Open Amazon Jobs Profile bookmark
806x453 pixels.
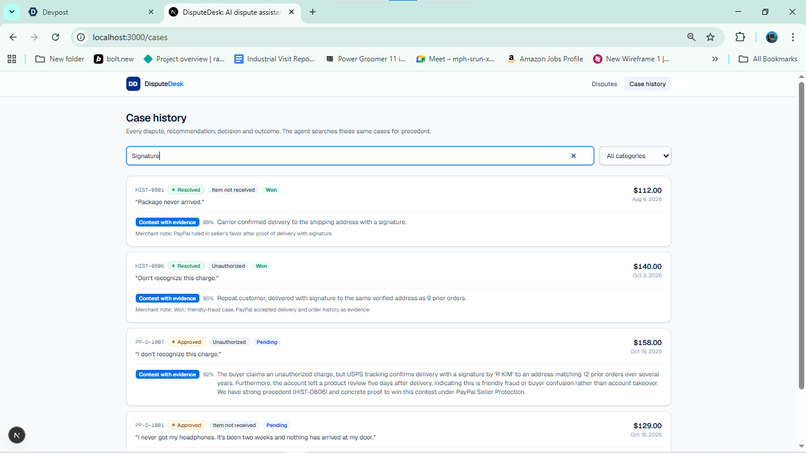tap(545, 59)
